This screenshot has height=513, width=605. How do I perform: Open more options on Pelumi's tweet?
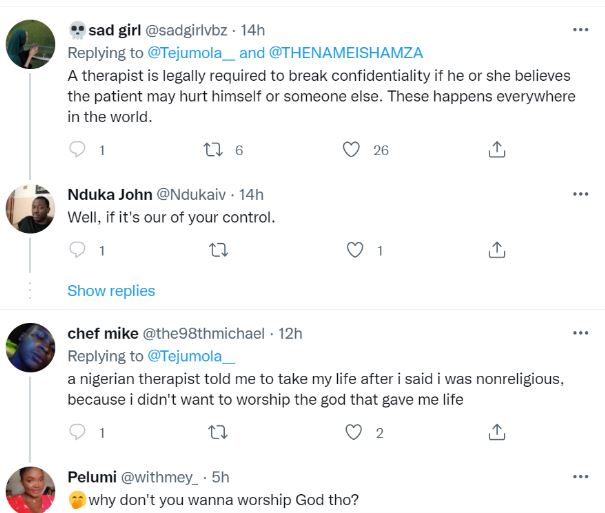(x=580, y=476)
